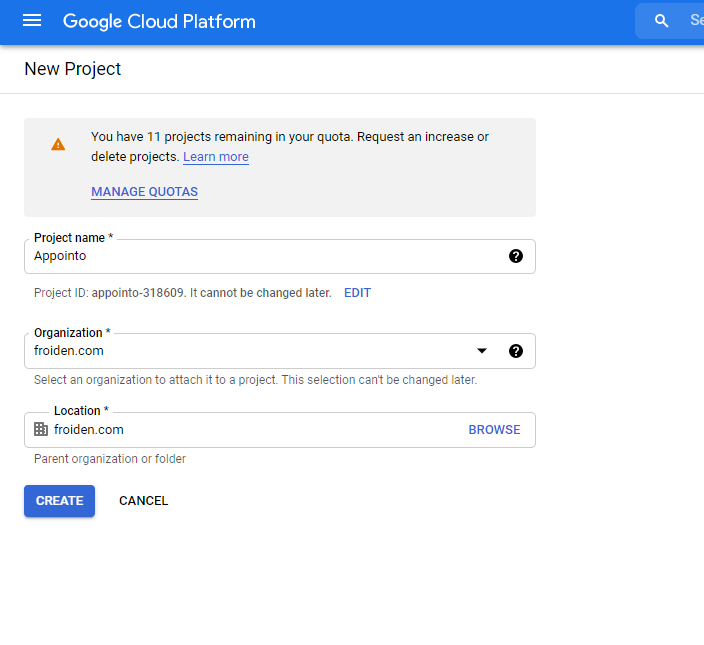Open the hamburger navigation menu
The image size is (704, 645).
click(32, 21)
